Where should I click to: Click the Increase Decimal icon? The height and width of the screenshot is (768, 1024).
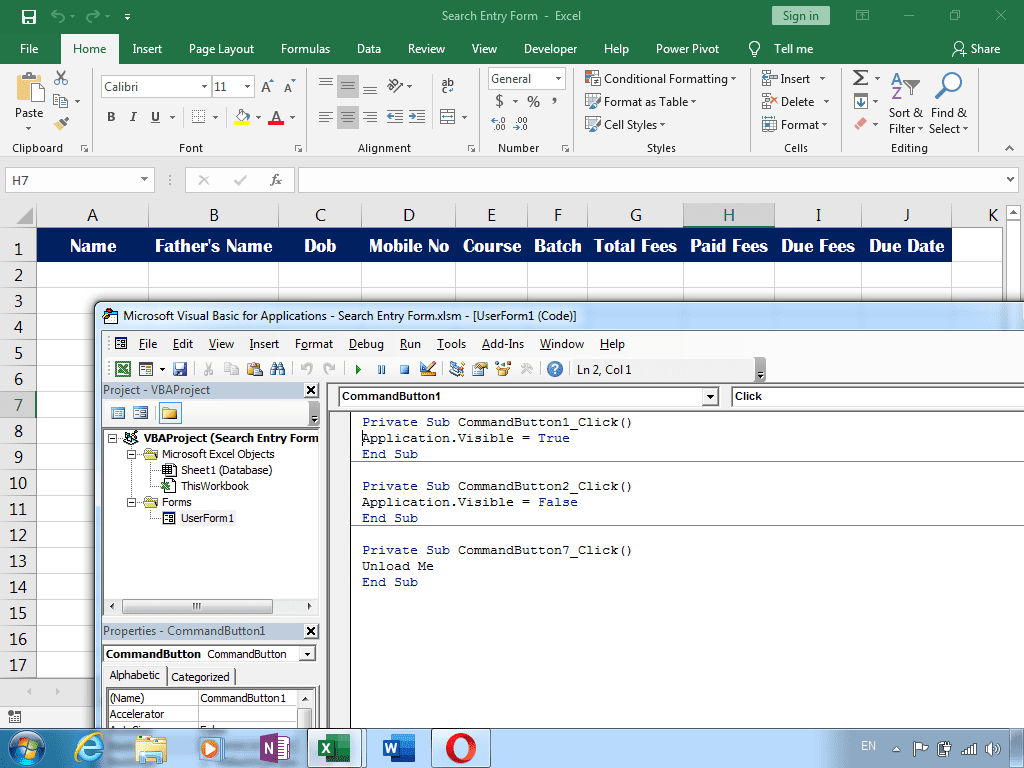coord(498,123)
